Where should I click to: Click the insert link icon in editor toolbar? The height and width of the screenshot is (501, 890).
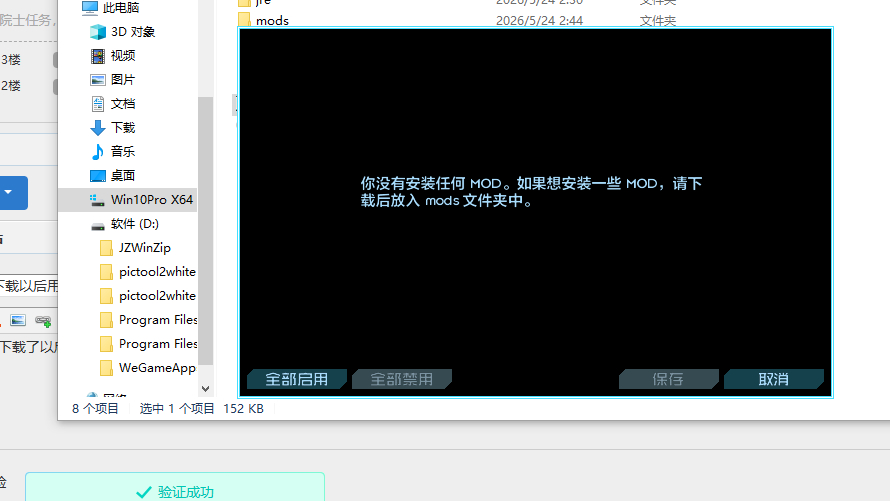[x=43, y=321]
